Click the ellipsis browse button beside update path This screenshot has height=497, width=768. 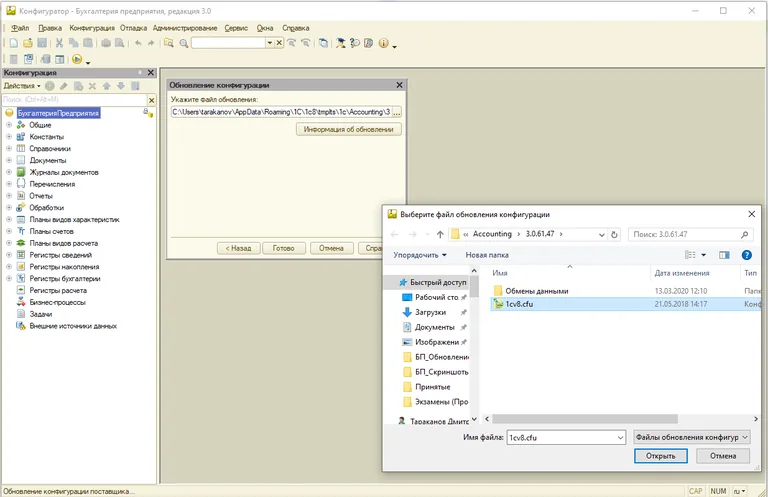[399, 112]
